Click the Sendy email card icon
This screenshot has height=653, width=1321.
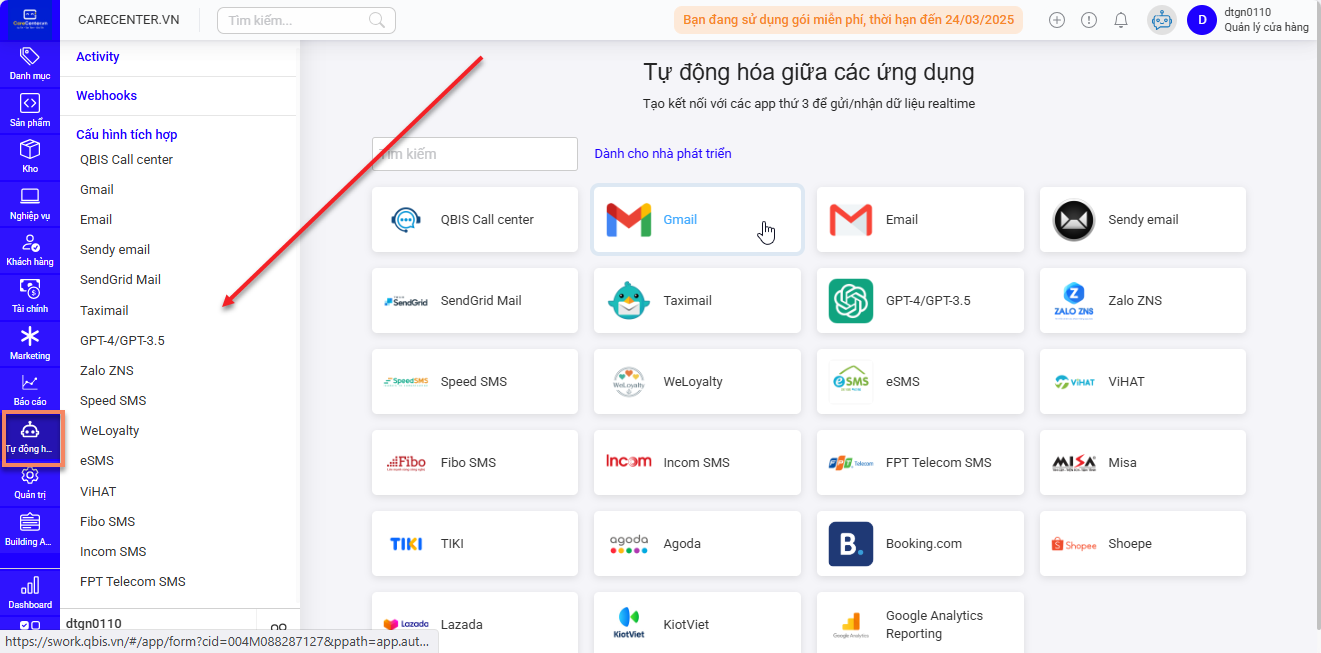(x=1074, y=220)
